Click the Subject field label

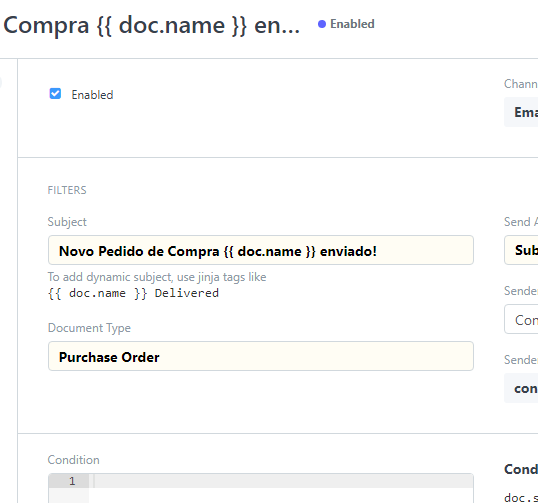(67, 222)
